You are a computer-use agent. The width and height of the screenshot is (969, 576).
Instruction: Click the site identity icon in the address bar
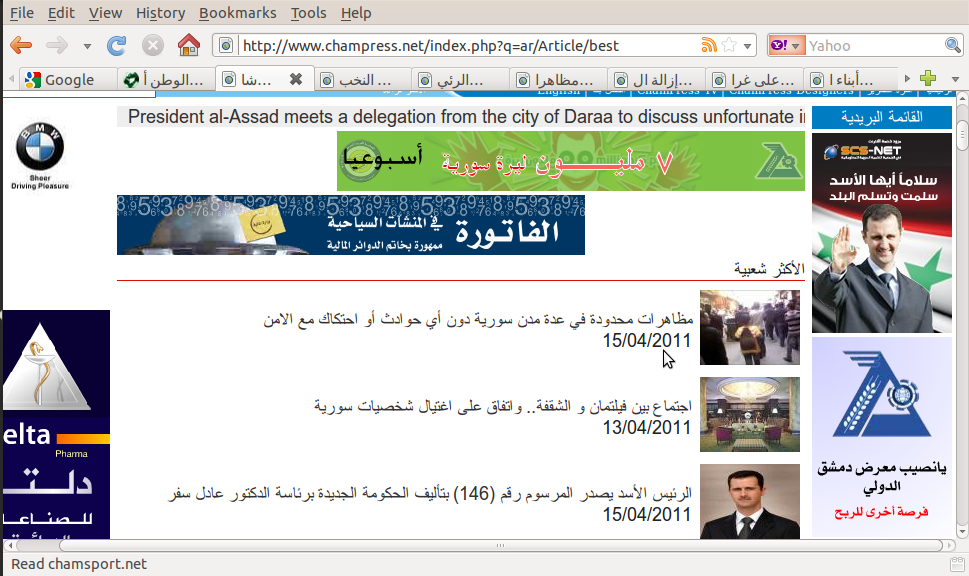pyautogui.click(x=226, y=45)
